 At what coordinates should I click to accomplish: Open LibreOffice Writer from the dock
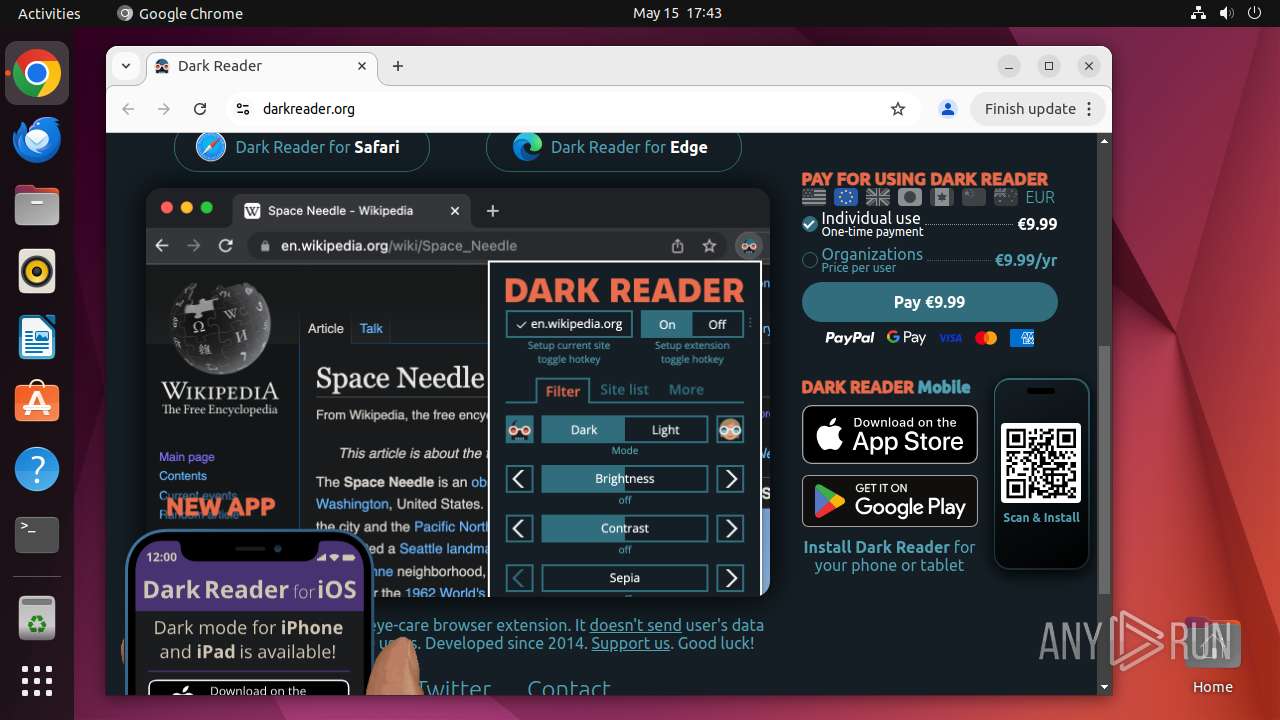coord(37,337)
